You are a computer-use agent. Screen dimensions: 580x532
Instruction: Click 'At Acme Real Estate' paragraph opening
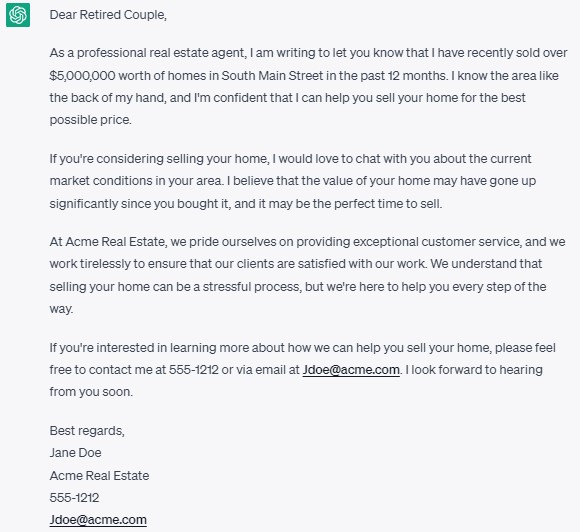pos(107,242)
